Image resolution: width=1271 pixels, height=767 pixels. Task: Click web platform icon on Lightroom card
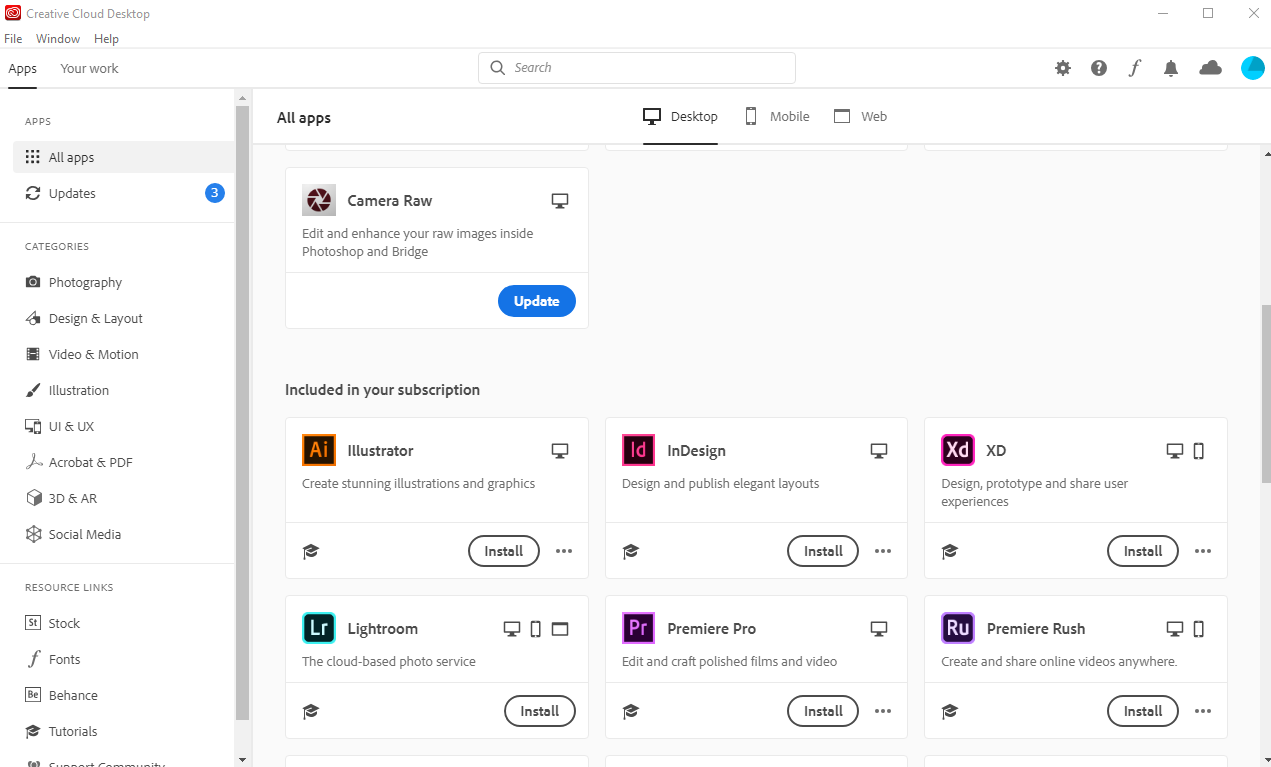(560, 629)
